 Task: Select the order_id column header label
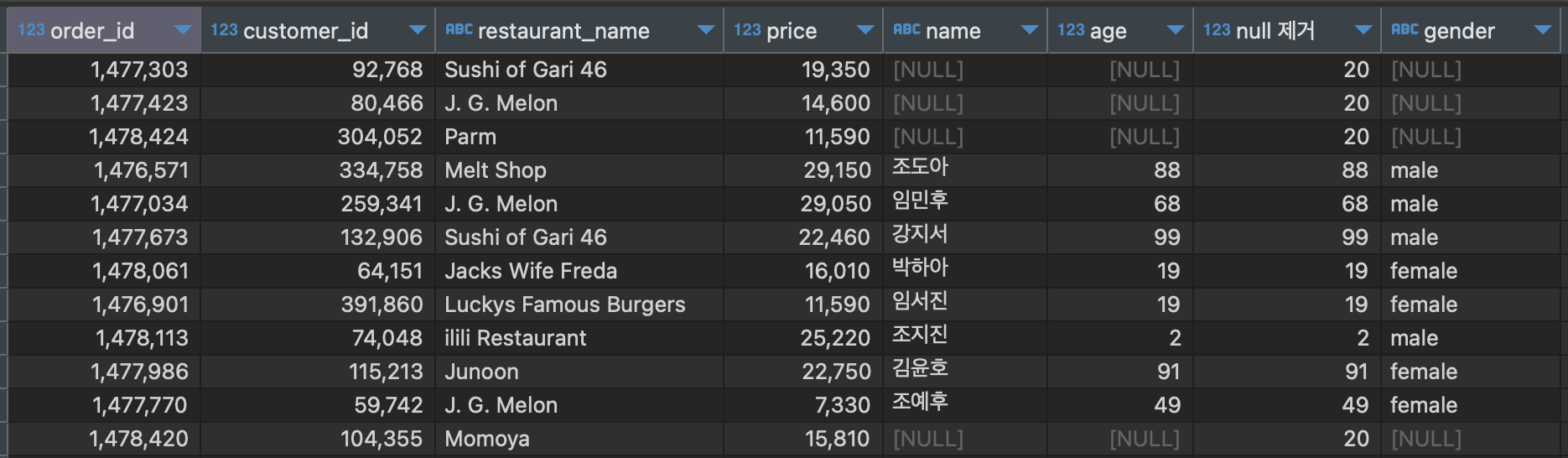click(x=92, y=31)
